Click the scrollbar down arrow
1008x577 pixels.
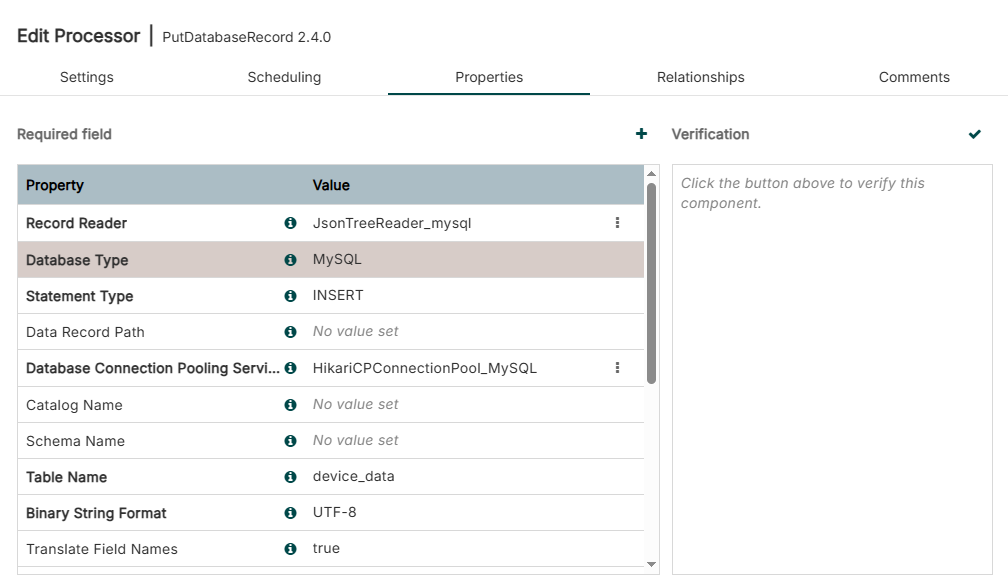[652, 565]
